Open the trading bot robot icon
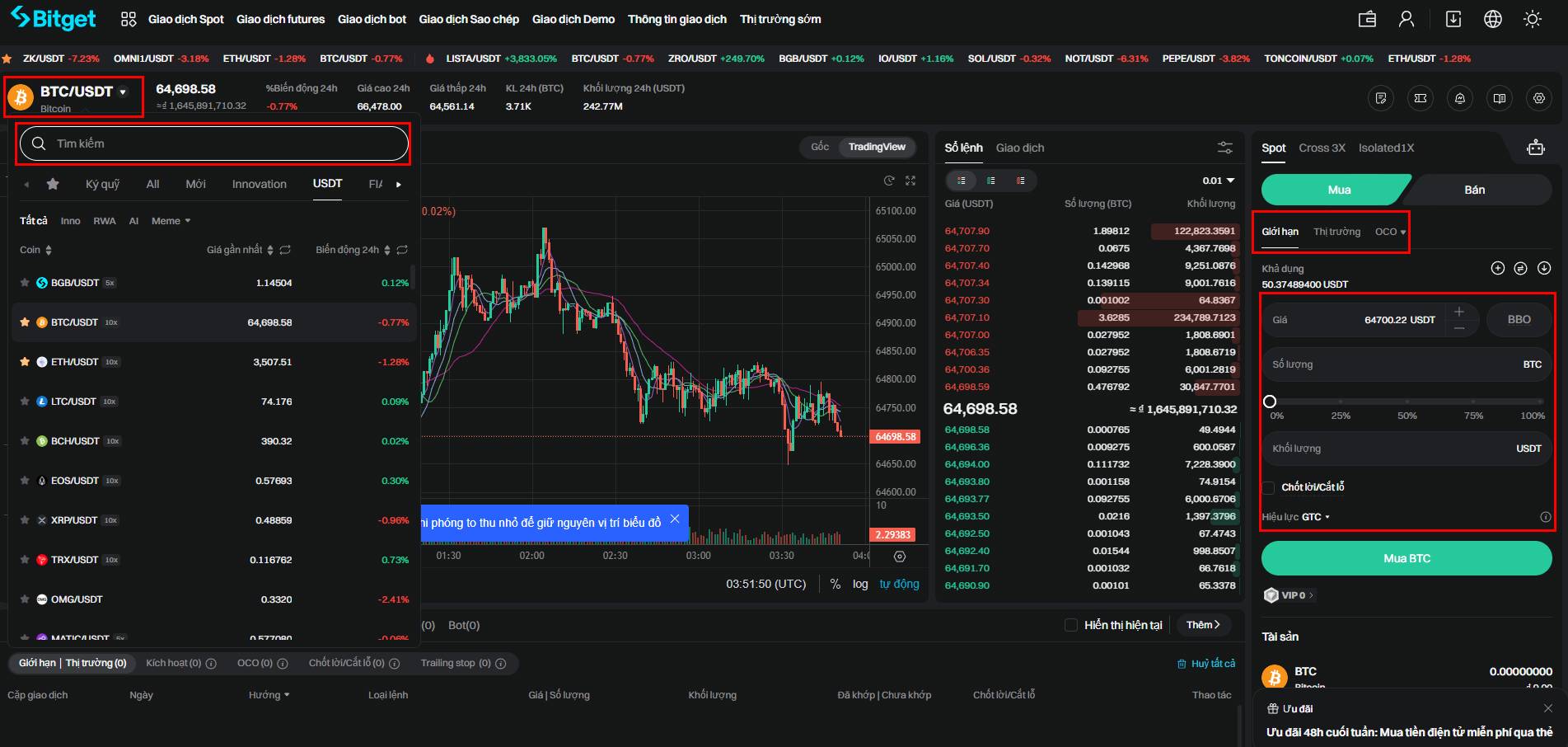The height and width of the screenshot is (747, 1568). [x=1536, y=148]
